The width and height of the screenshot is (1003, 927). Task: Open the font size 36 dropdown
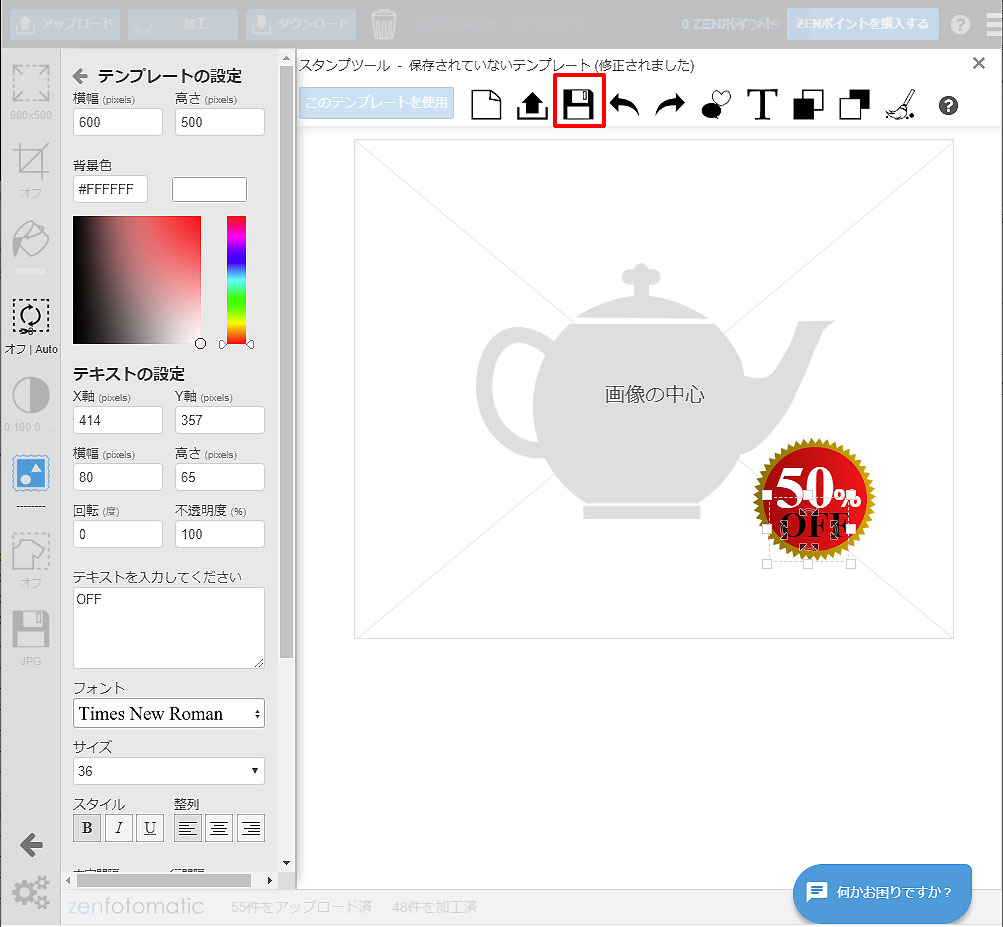169,771
